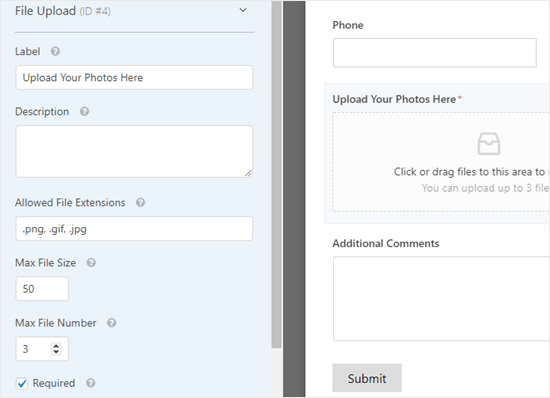
Task: Click the upload inbox icon in preview
Action: tap(489, 143)
